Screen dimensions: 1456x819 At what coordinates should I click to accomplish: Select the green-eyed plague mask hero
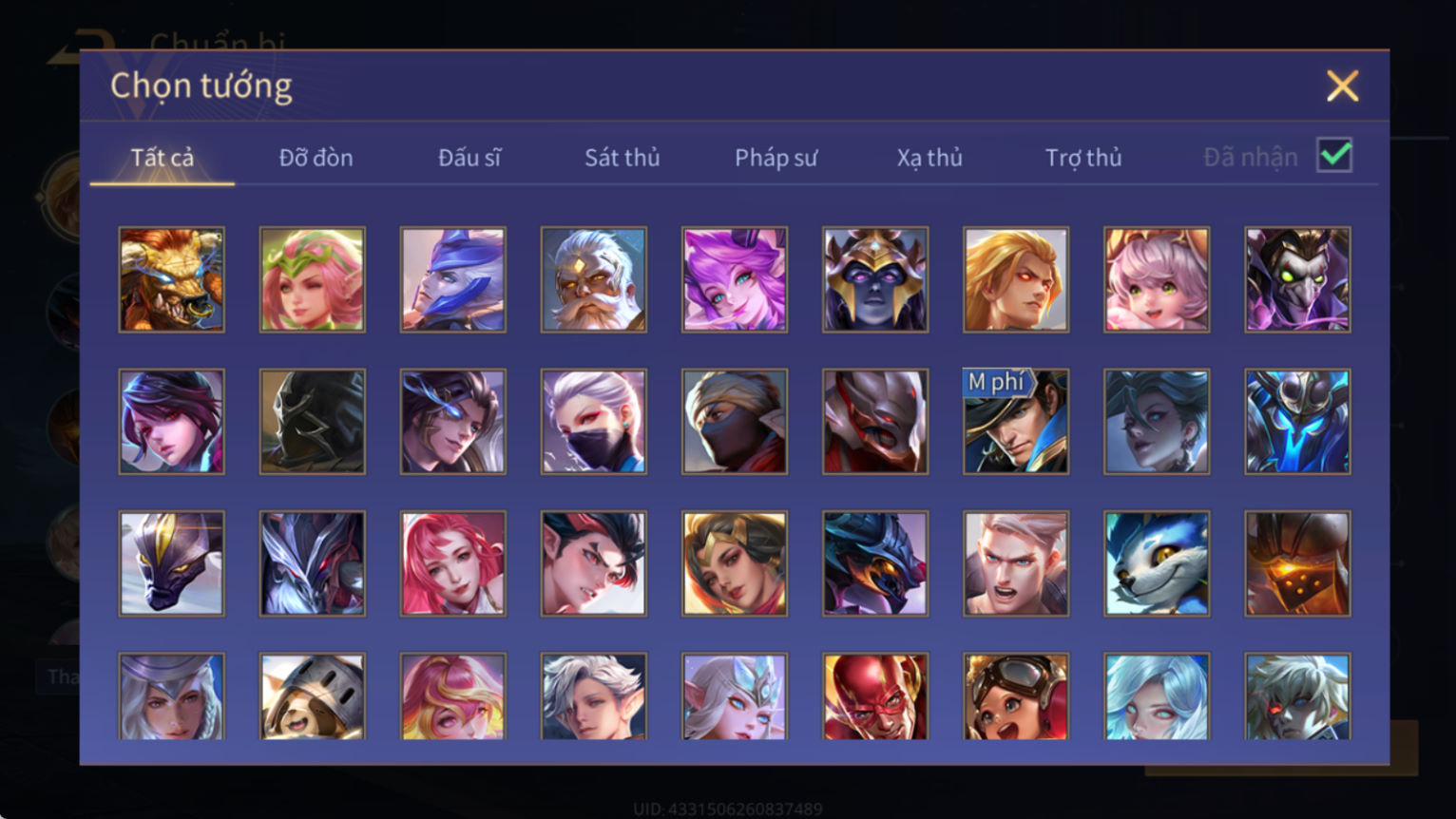pyautogui.click(x=1297, y=279)
